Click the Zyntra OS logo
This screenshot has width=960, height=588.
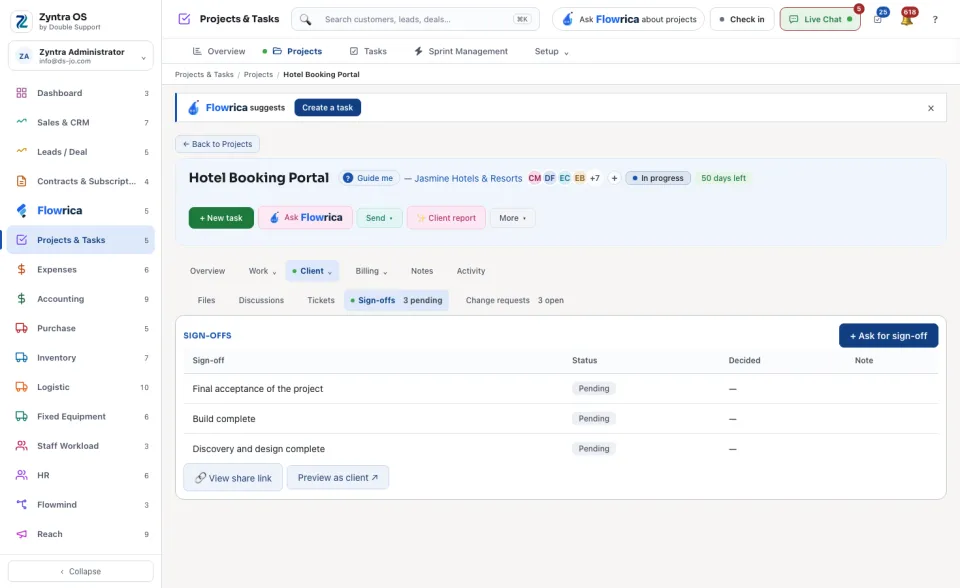pos(21,21)
